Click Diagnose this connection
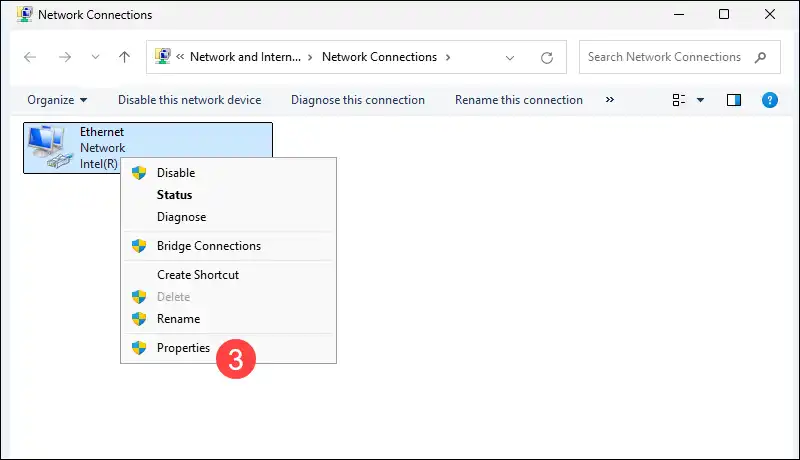 click(x=357, y=100)
